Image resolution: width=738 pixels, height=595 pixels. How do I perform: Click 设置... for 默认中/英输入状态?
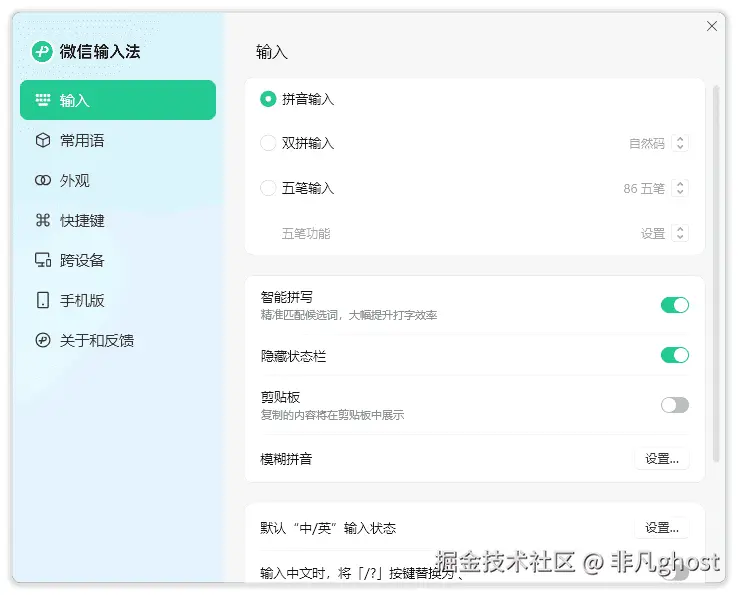pos(662,528)
